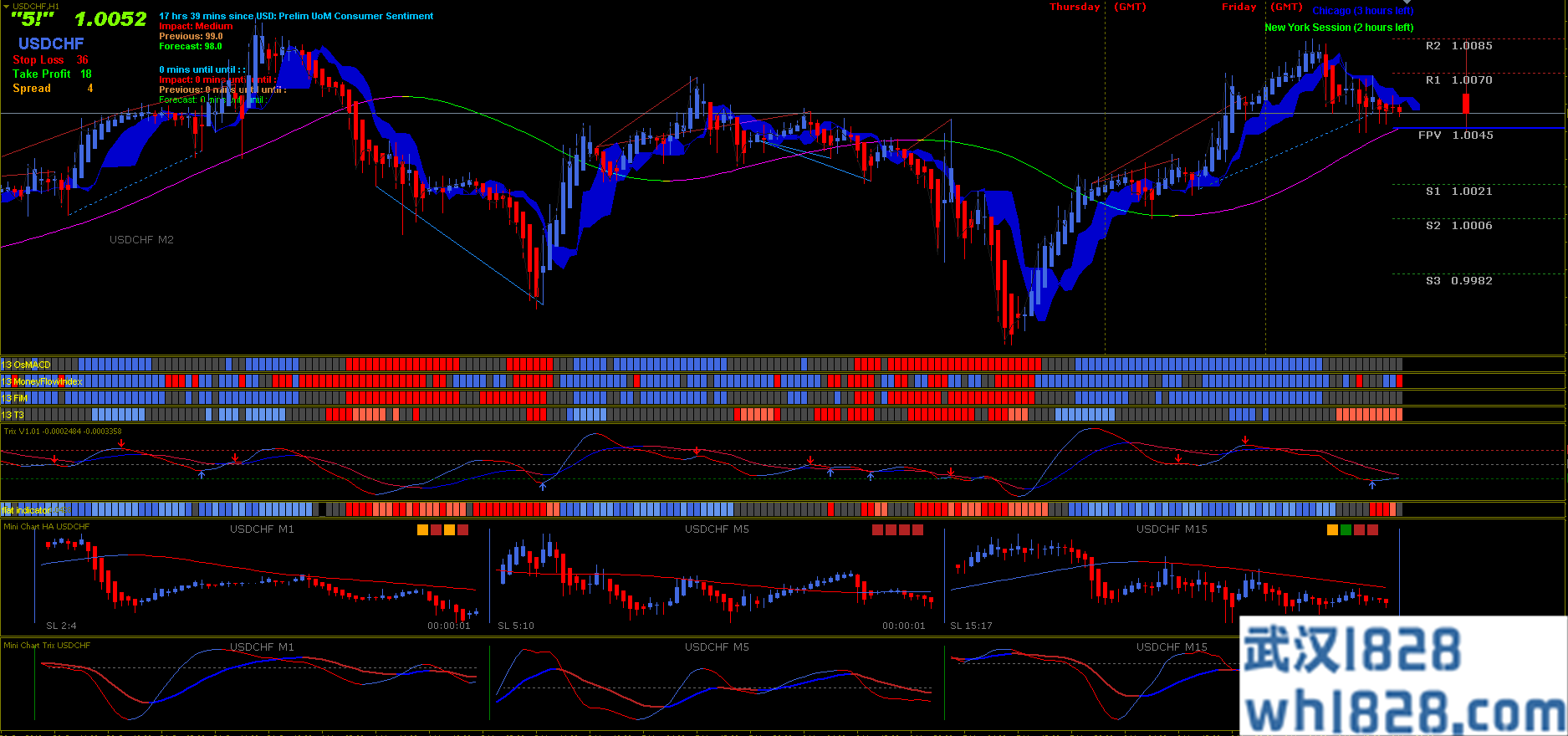1568x736 pixels.
Task: Click the 13 OsMACD indicator label
Action: click(26, 365)
